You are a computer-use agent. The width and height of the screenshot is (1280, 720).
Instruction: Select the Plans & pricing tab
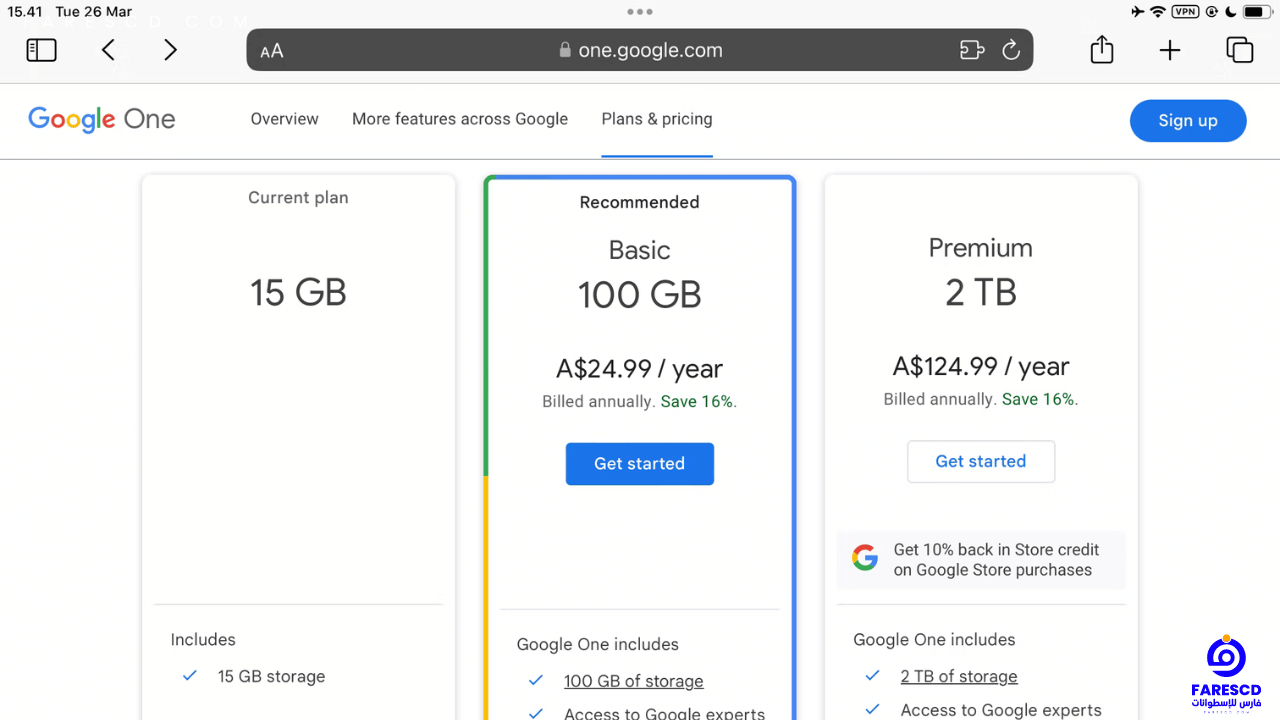tap(657, 119)
